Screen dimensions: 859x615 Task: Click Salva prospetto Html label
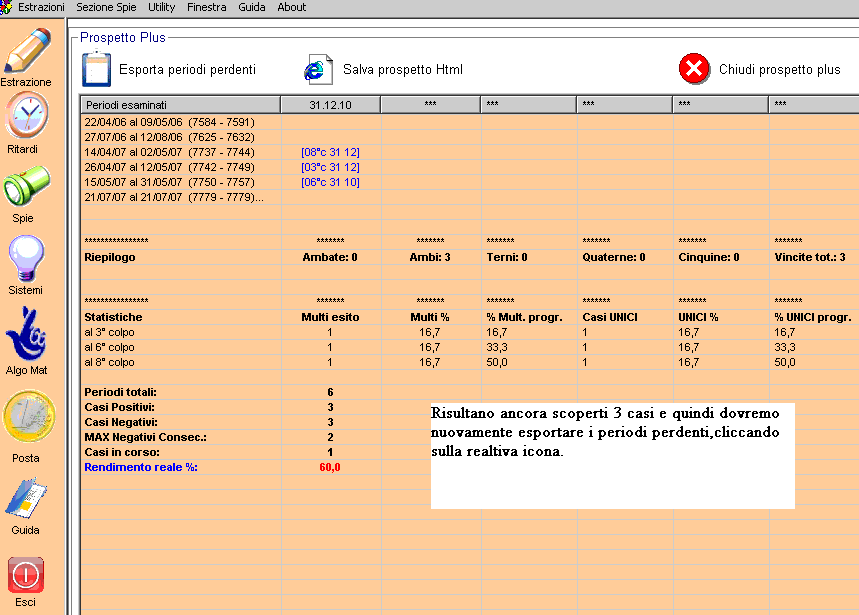[403, 70]
